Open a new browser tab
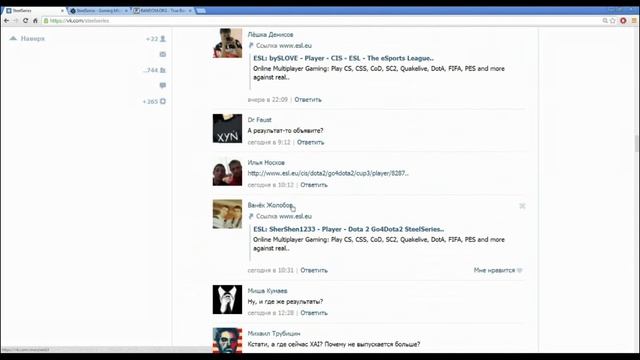 [200, 11]
